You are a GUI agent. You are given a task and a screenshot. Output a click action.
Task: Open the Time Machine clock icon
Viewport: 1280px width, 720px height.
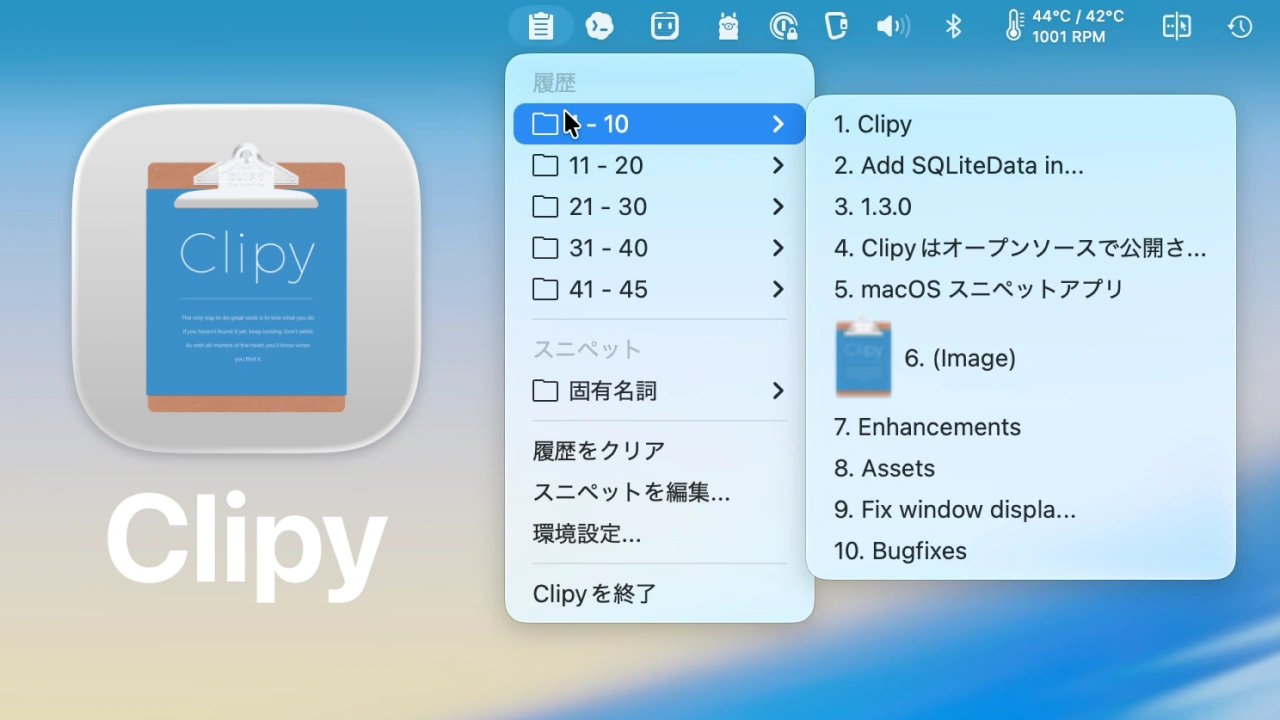click(x=1240, y=26)
